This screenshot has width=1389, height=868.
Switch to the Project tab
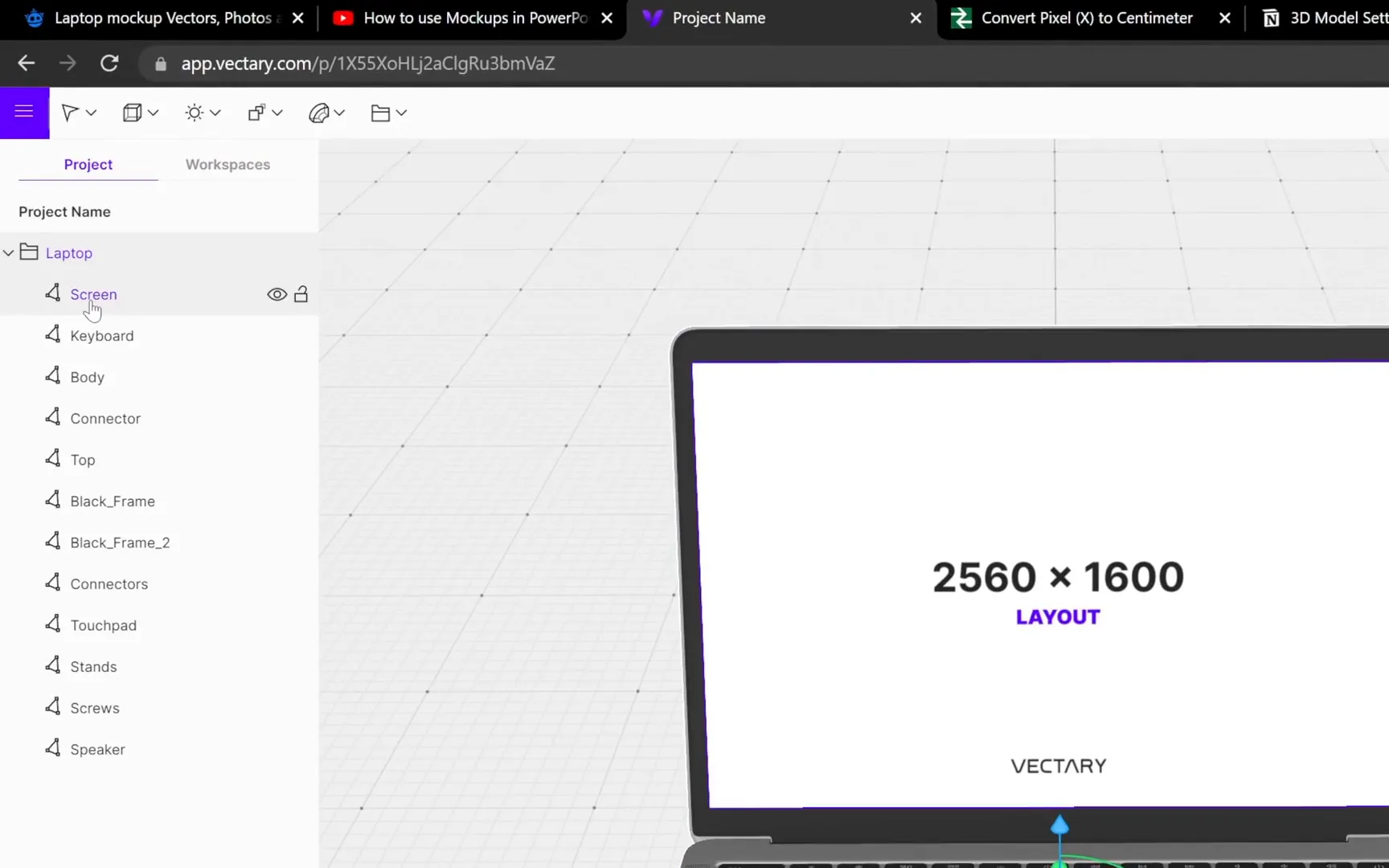(88, 164)
